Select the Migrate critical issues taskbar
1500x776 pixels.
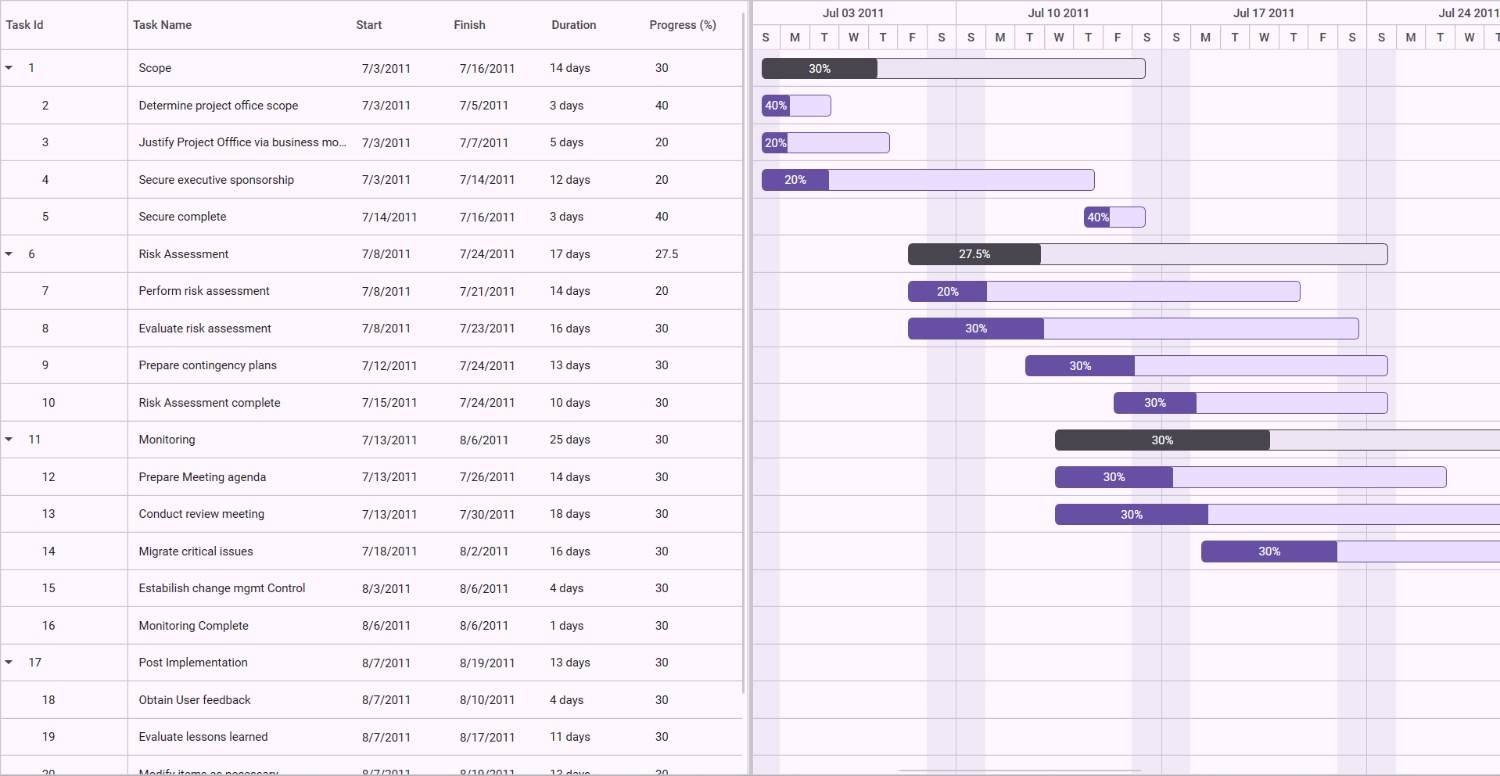1350,551
